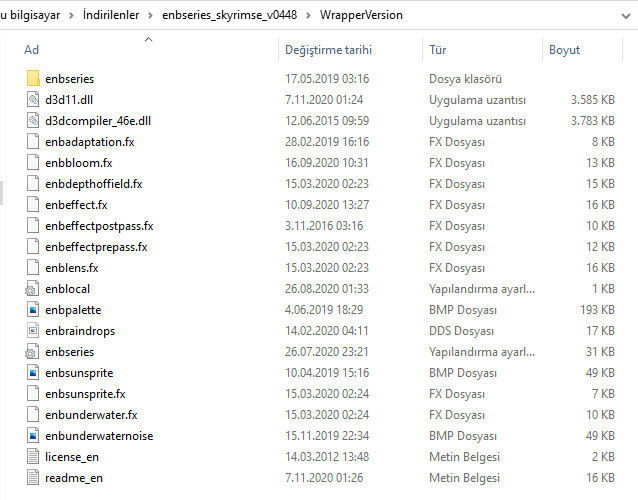The image size is (638, 500).
Task: Select the enbsunsprite BMP image icon
Action: pos(33,373)
